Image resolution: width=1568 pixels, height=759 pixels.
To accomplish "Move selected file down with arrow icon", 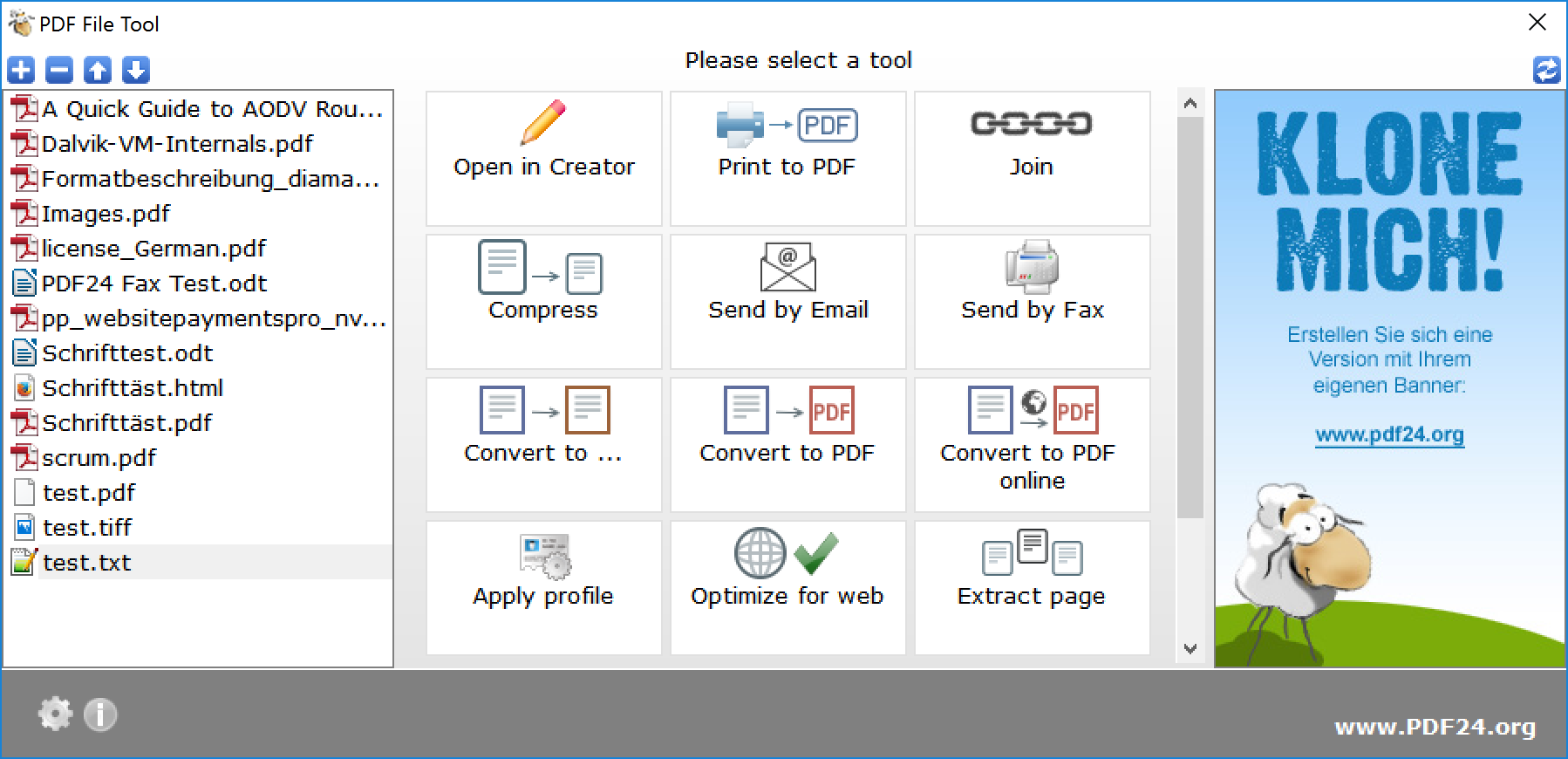I will click(x=136, y=70).
